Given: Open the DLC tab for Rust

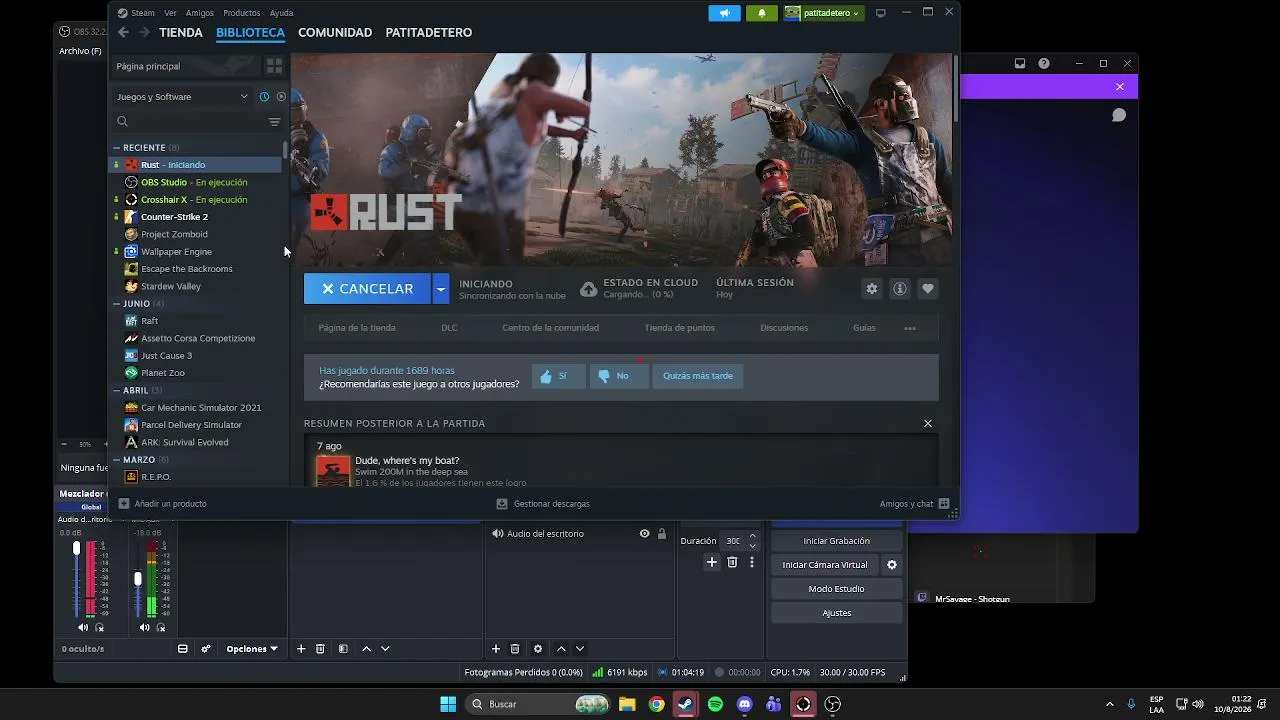Looking at the screenshot, I should pos(449,328).
